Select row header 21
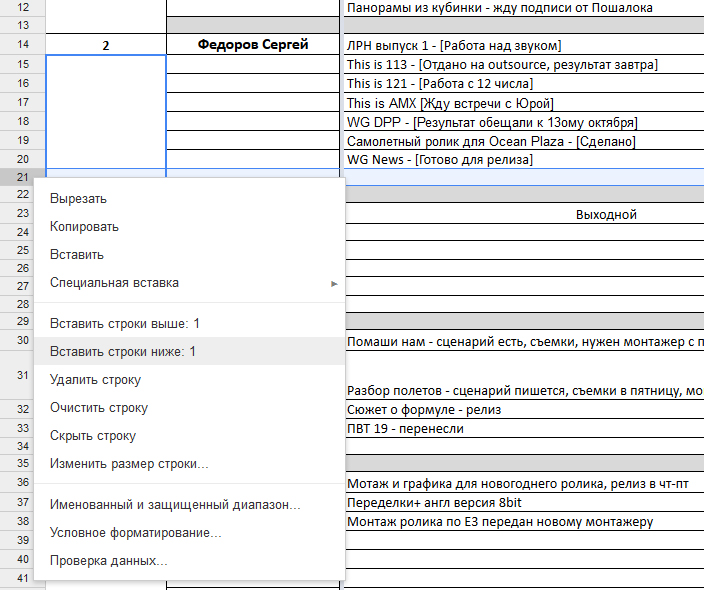Viewport: 704px width, 590px height. point(23,177)
